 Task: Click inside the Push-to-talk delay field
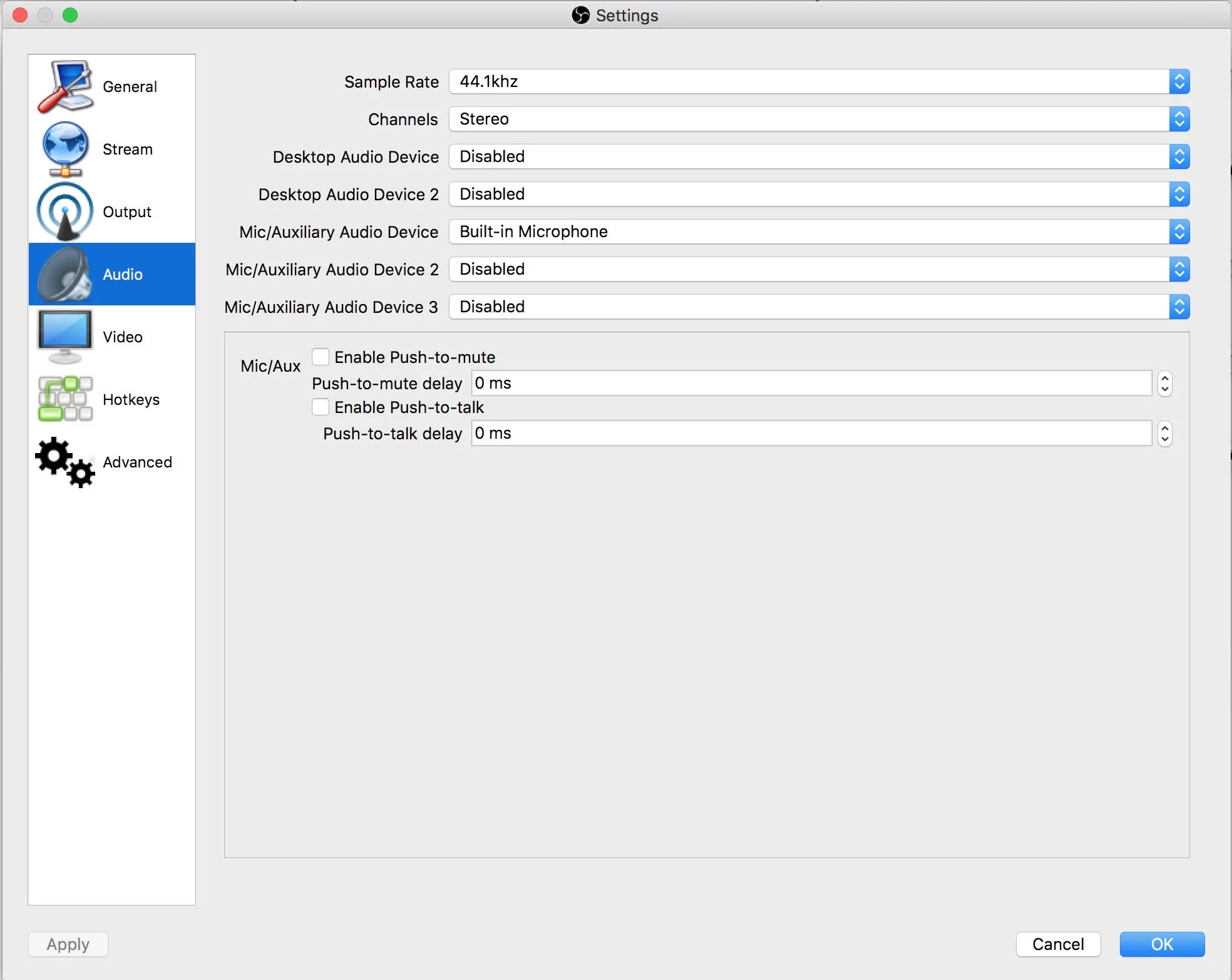coord(811,433)
